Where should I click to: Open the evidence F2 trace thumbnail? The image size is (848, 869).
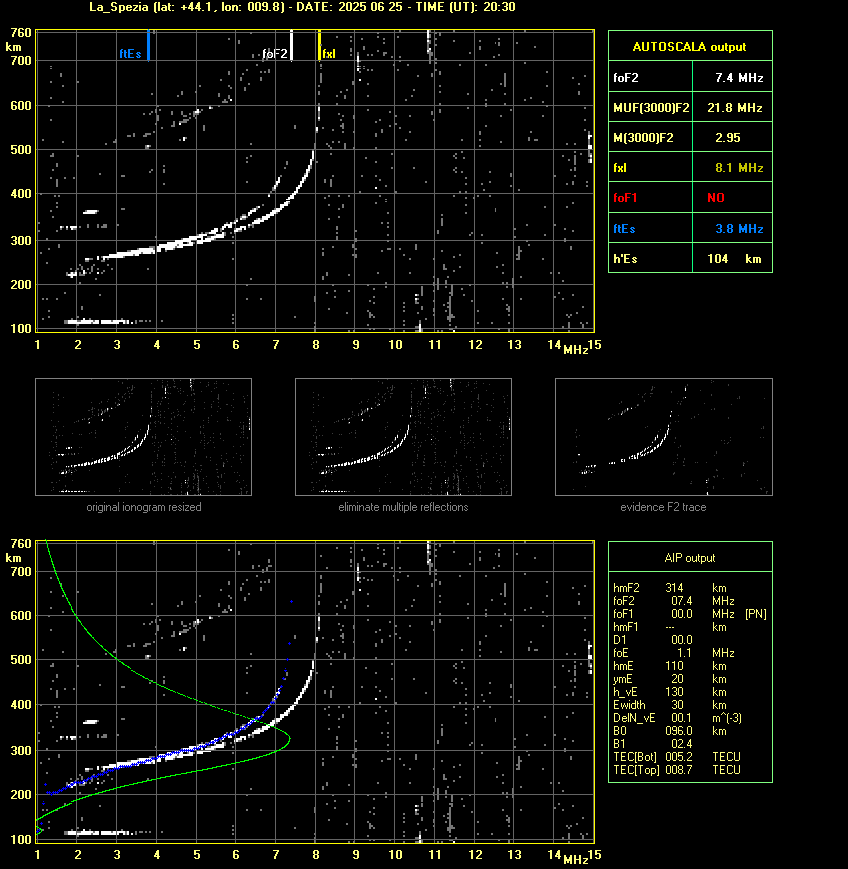(664, 437)
